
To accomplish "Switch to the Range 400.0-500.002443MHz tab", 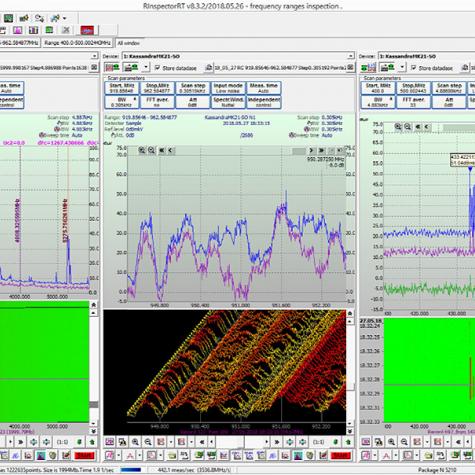I will click(78, 43).
